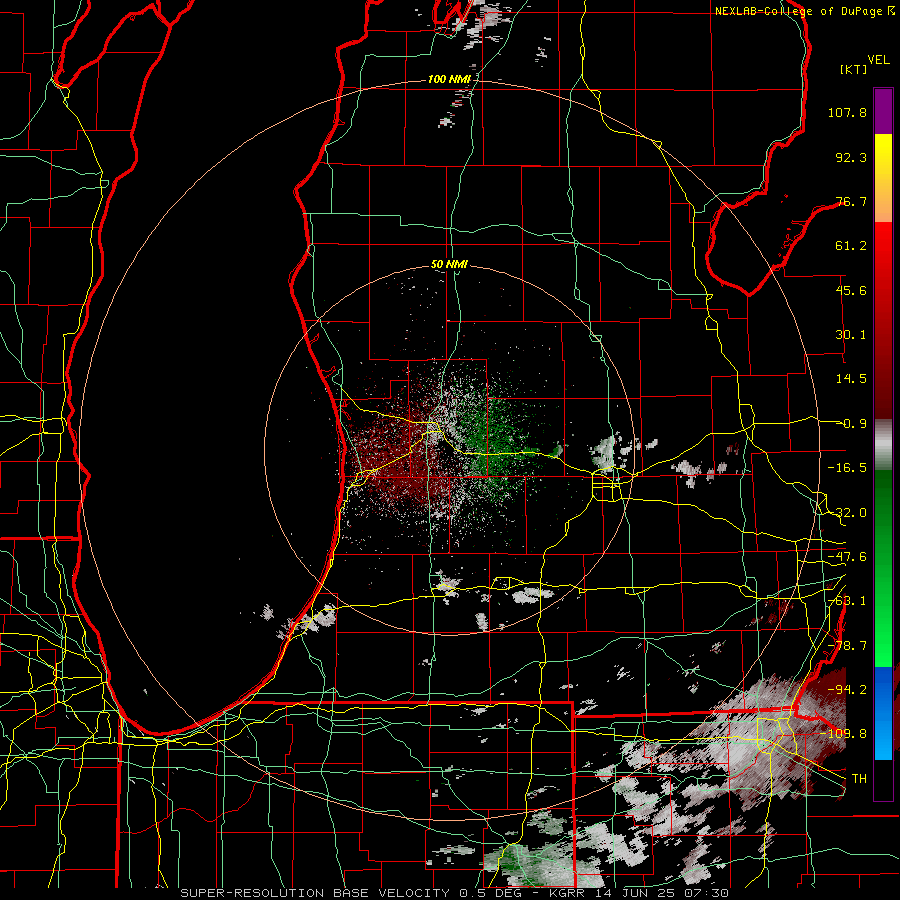Click the 50 NMI range ring label

coord(449,265)
